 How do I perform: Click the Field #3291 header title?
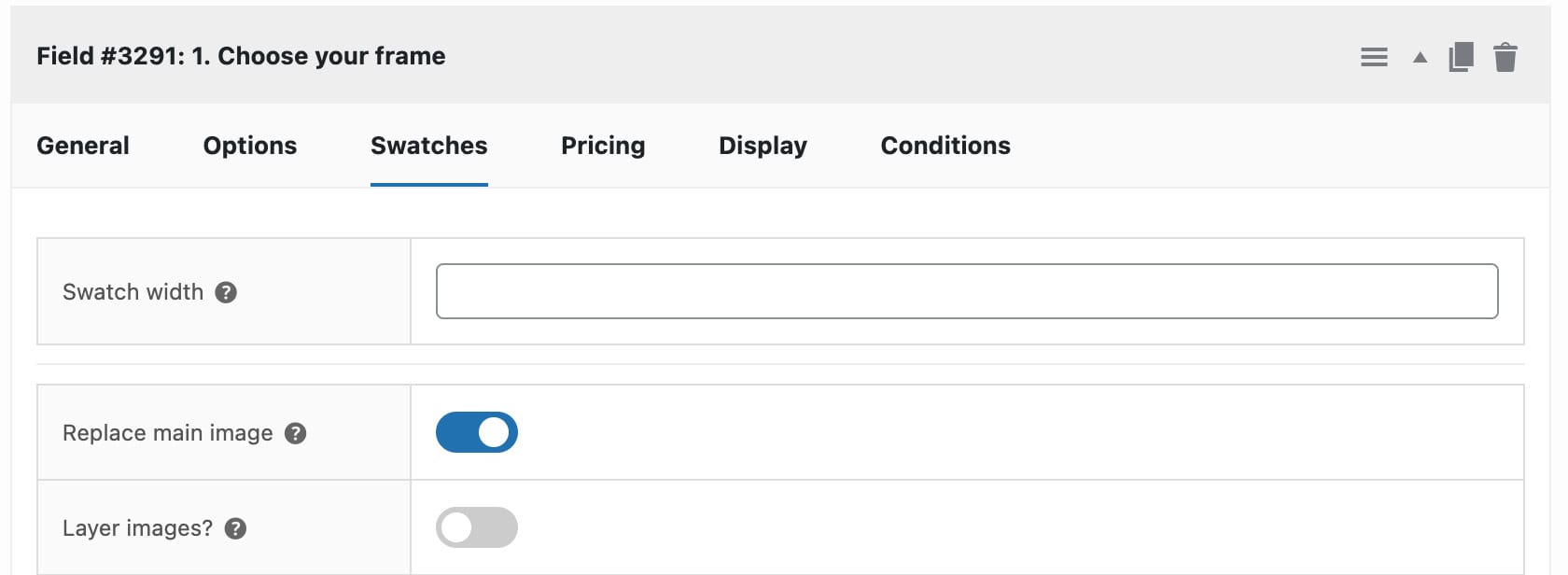[241, 56]
